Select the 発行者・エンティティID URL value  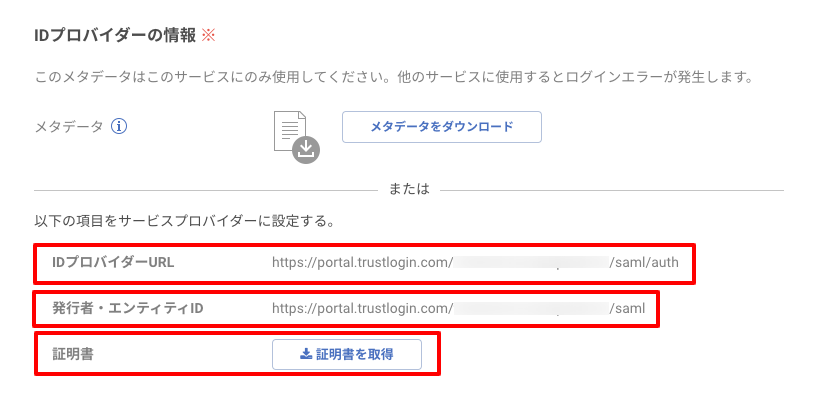[x=458, y=309]
